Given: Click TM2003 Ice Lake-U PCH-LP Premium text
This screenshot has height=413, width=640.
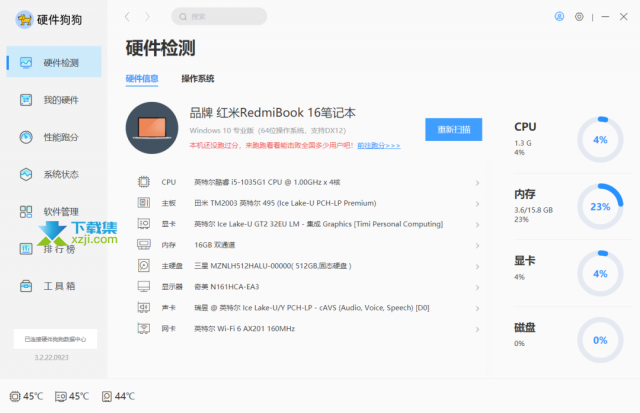Looking at the screenshot, I should point(285,203).
